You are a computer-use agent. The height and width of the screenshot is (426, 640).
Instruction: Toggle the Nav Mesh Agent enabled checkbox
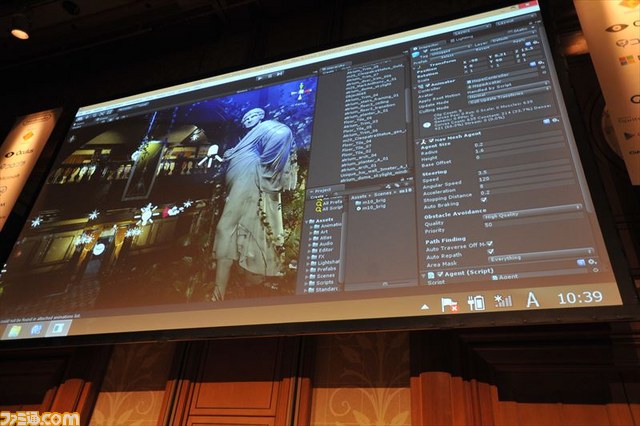[430, 141]
